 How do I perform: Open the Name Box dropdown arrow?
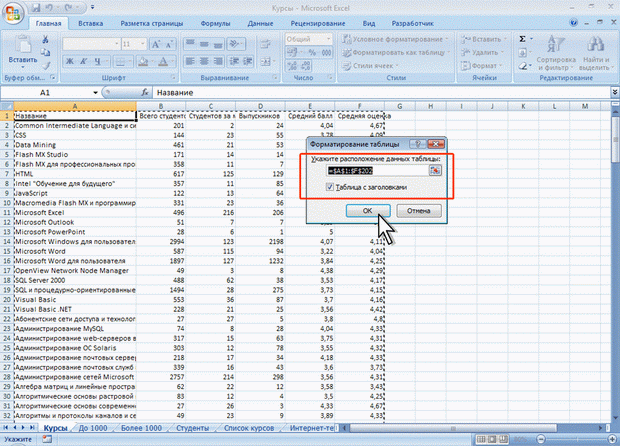(x=95, y=93)
